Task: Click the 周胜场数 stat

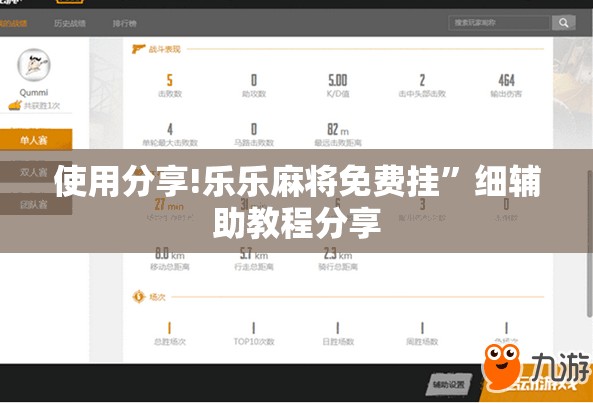Action: [x=422, y=334]
